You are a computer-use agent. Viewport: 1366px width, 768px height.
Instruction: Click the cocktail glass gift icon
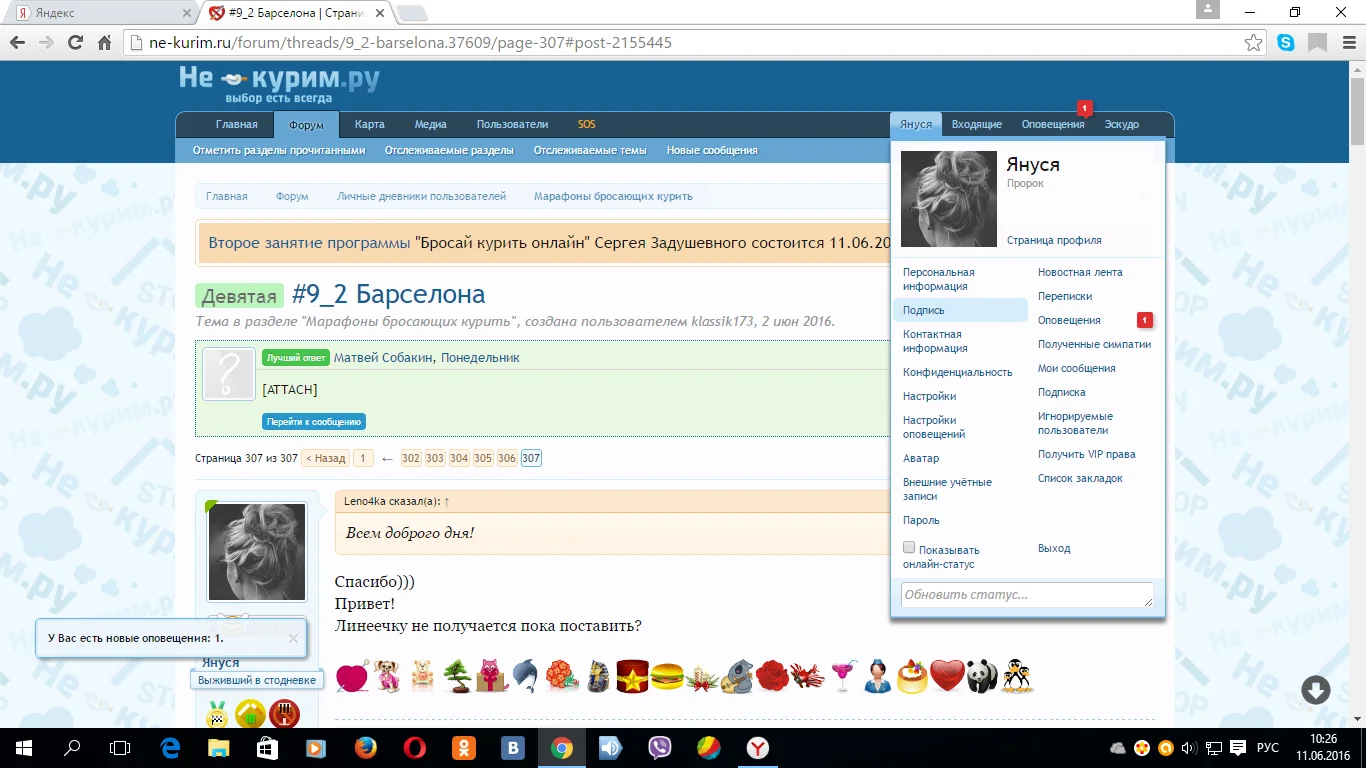[x=842, y=676]
